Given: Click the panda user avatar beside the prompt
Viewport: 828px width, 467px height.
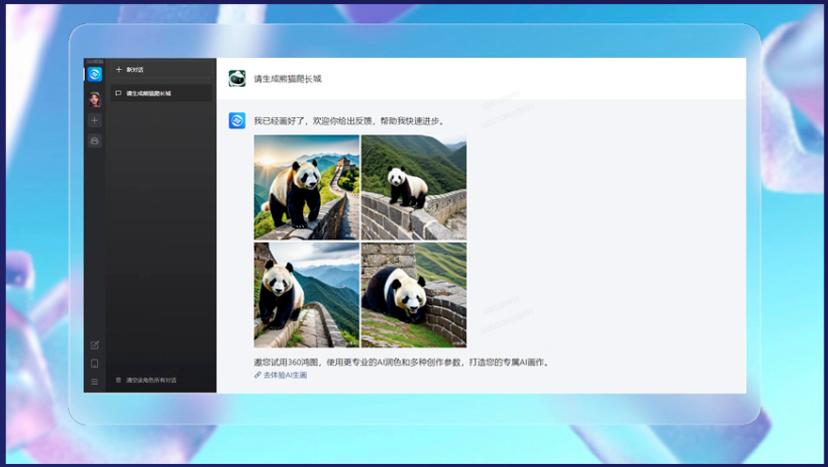Looking at the screenshot, I should click(237, 78).
